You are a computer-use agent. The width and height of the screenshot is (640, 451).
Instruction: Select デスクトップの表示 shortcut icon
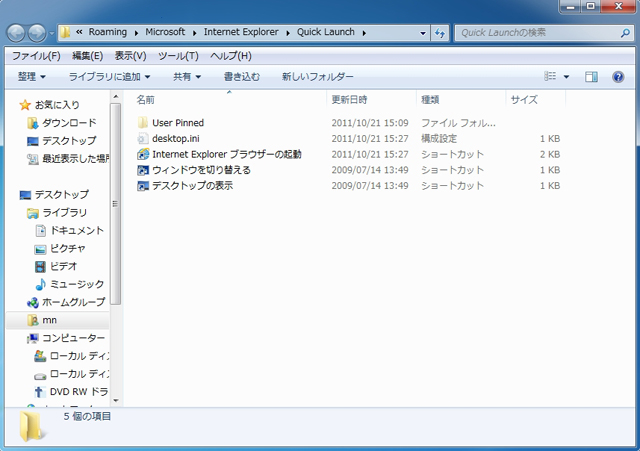pos(143,186)
